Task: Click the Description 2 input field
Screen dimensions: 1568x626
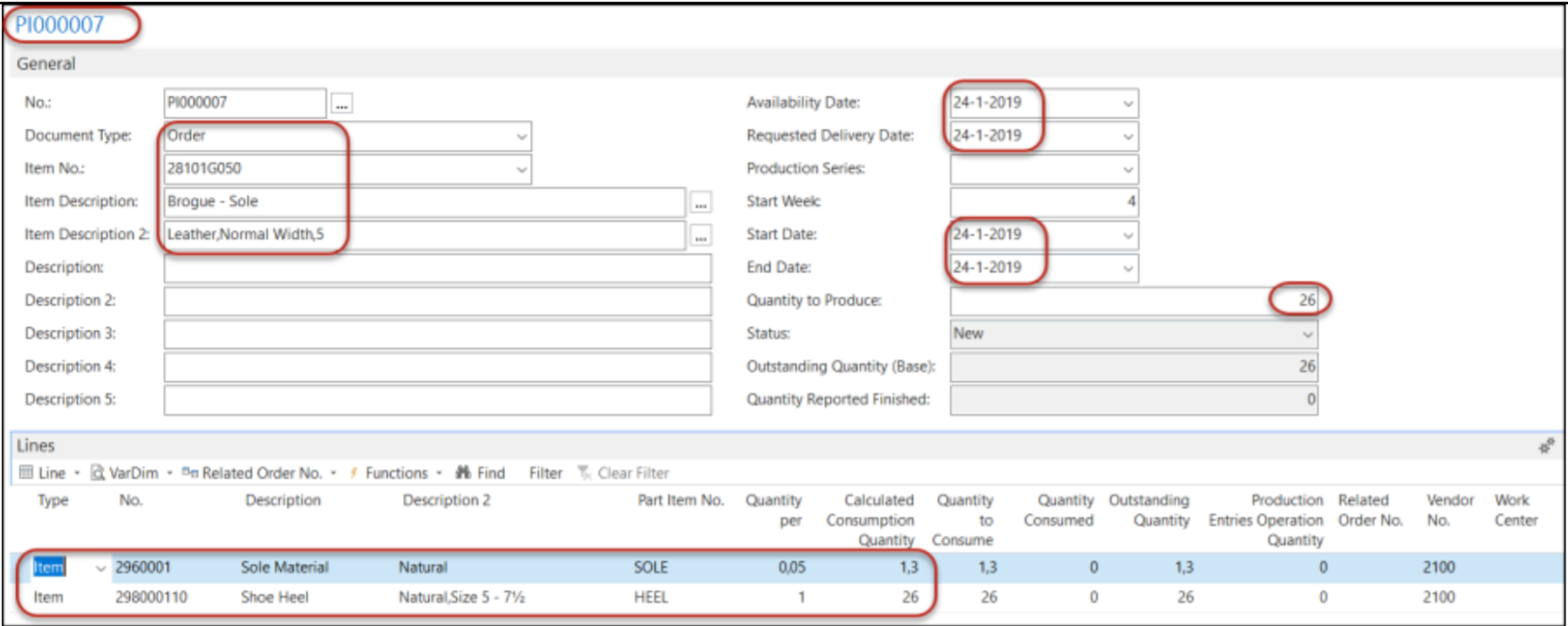Action: coord(437,301)
